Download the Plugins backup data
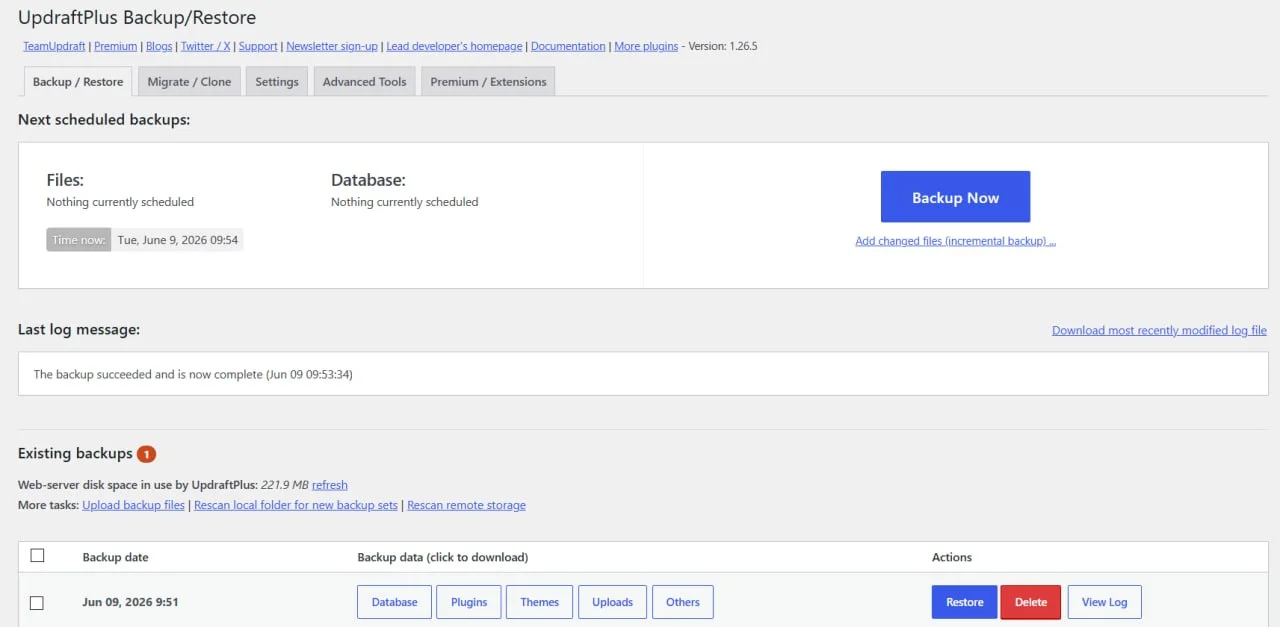 click(x=469, y=602)
